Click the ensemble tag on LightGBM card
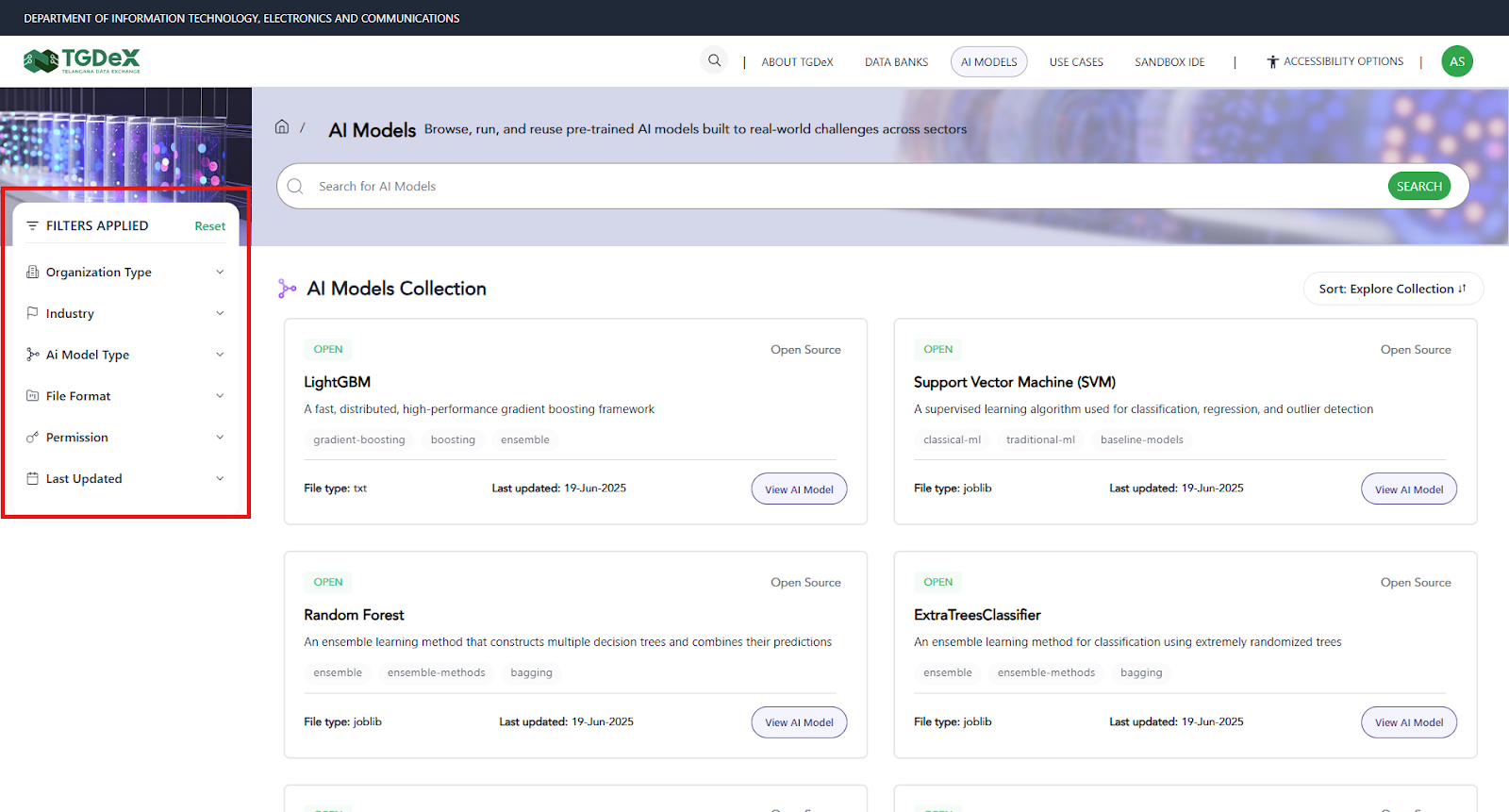 tap(525, 439)
